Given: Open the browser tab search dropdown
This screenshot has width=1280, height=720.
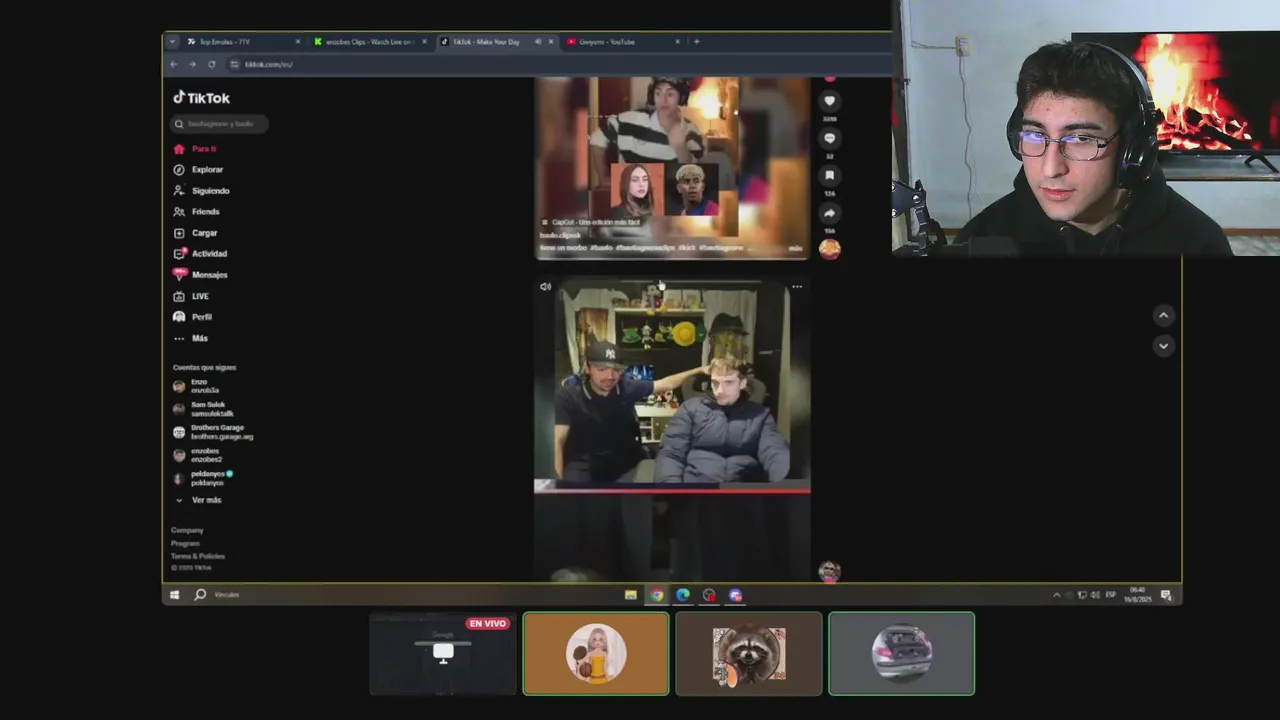Looking at the screenshot, I should click(172, 42).
